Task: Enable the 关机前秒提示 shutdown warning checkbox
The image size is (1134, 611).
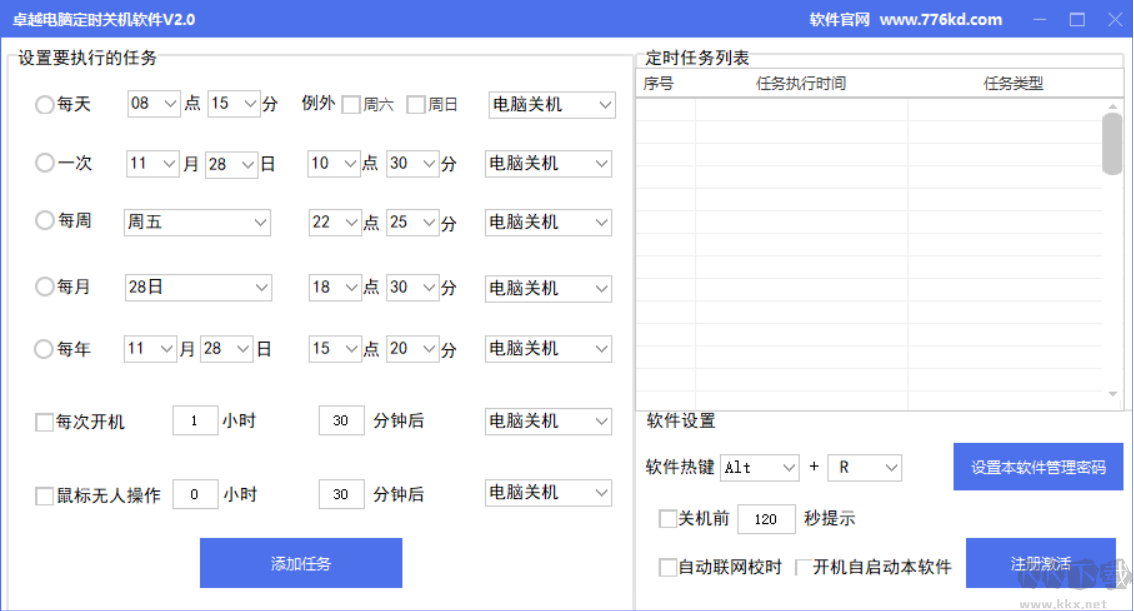Action: [666, 518]
